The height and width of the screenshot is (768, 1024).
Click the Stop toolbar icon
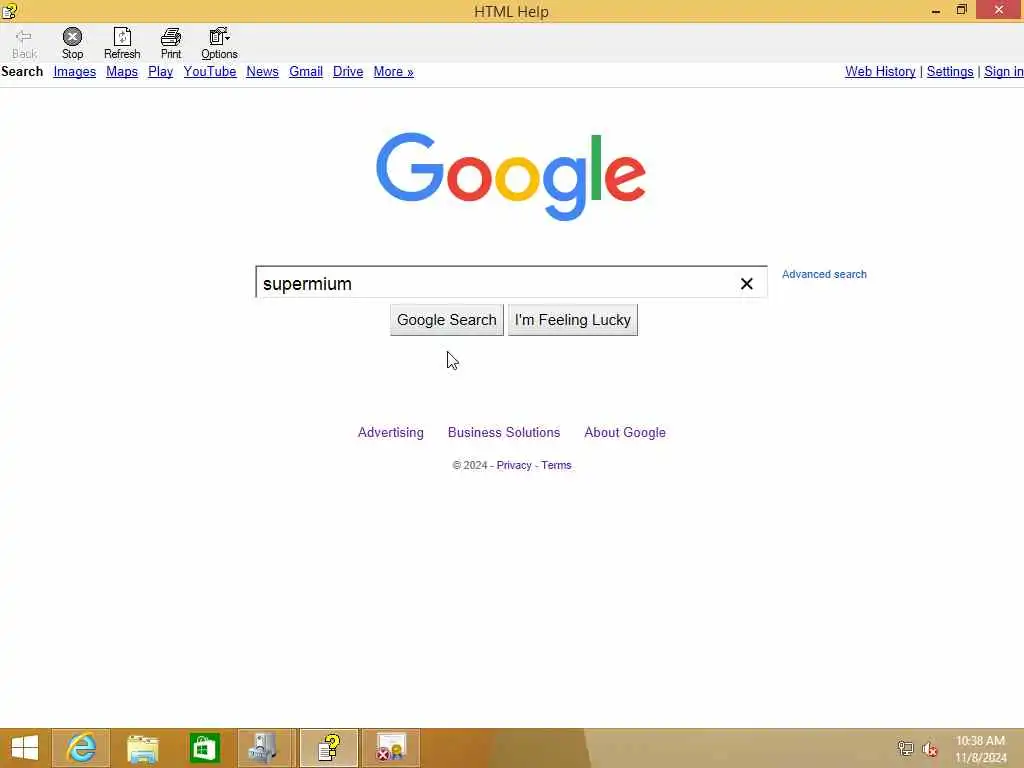tap(72, 43)
